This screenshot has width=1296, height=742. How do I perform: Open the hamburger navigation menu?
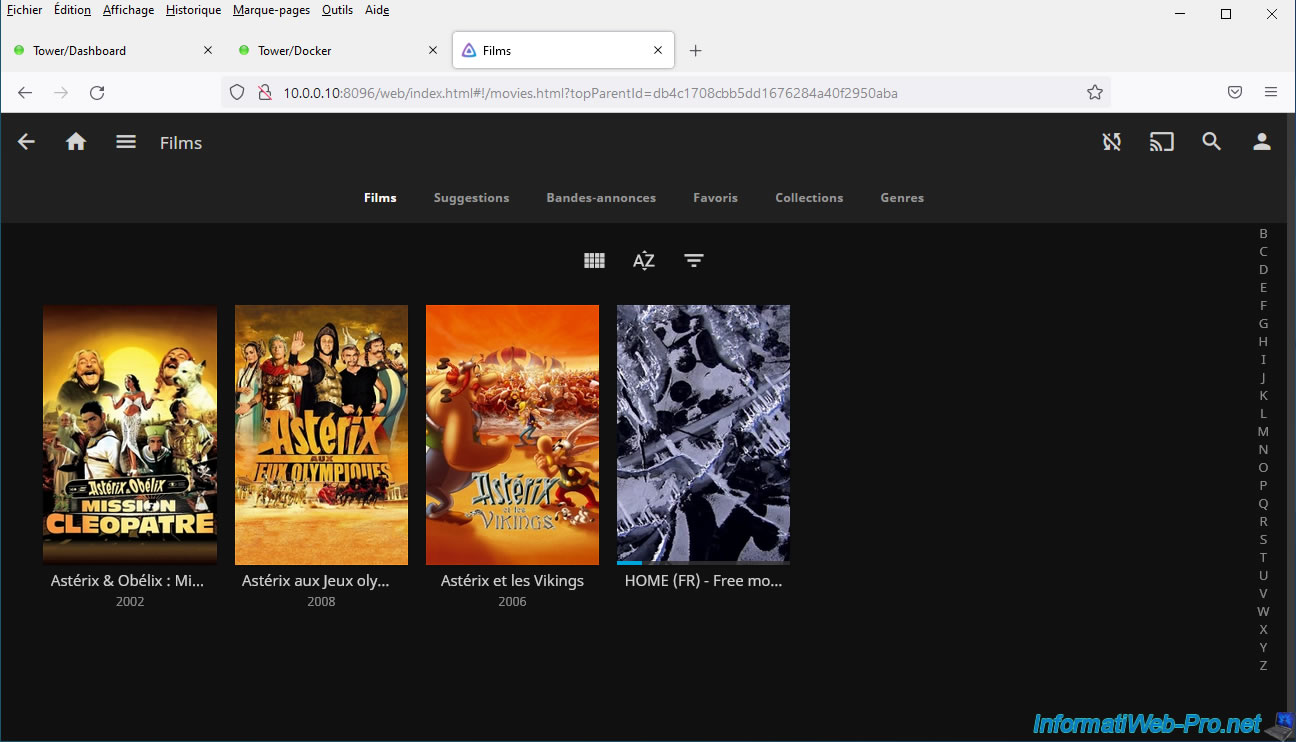click(126, 142)
